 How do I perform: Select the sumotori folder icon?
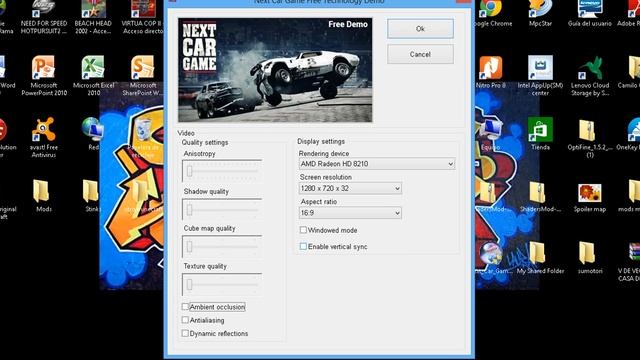590,258
